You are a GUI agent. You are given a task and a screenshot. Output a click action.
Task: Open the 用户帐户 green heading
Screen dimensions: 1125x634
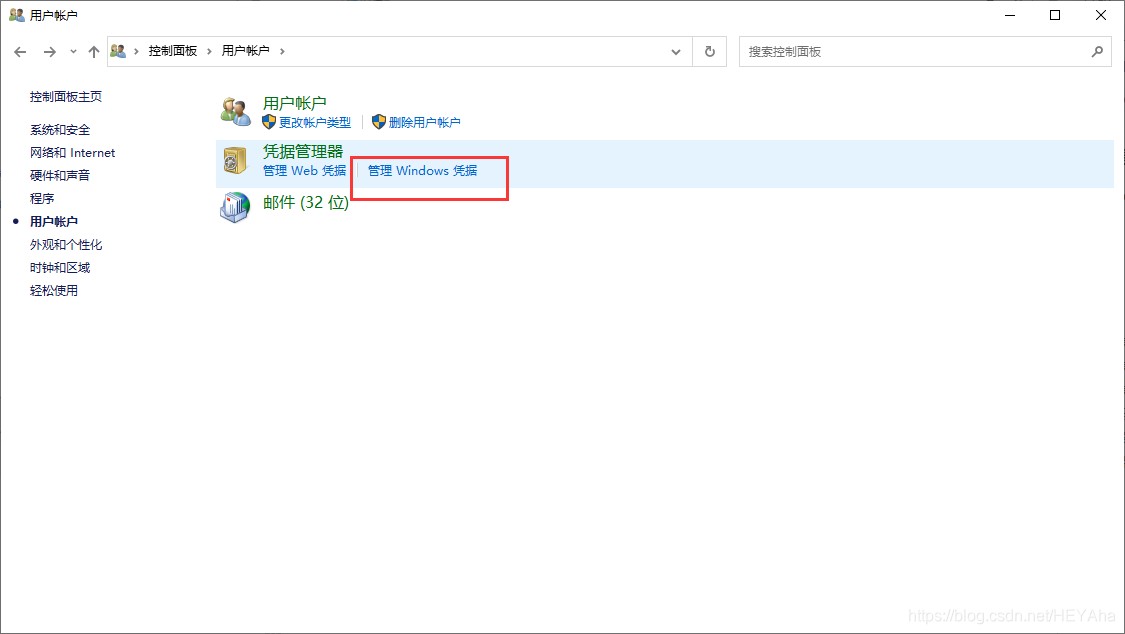coord(294,103)
